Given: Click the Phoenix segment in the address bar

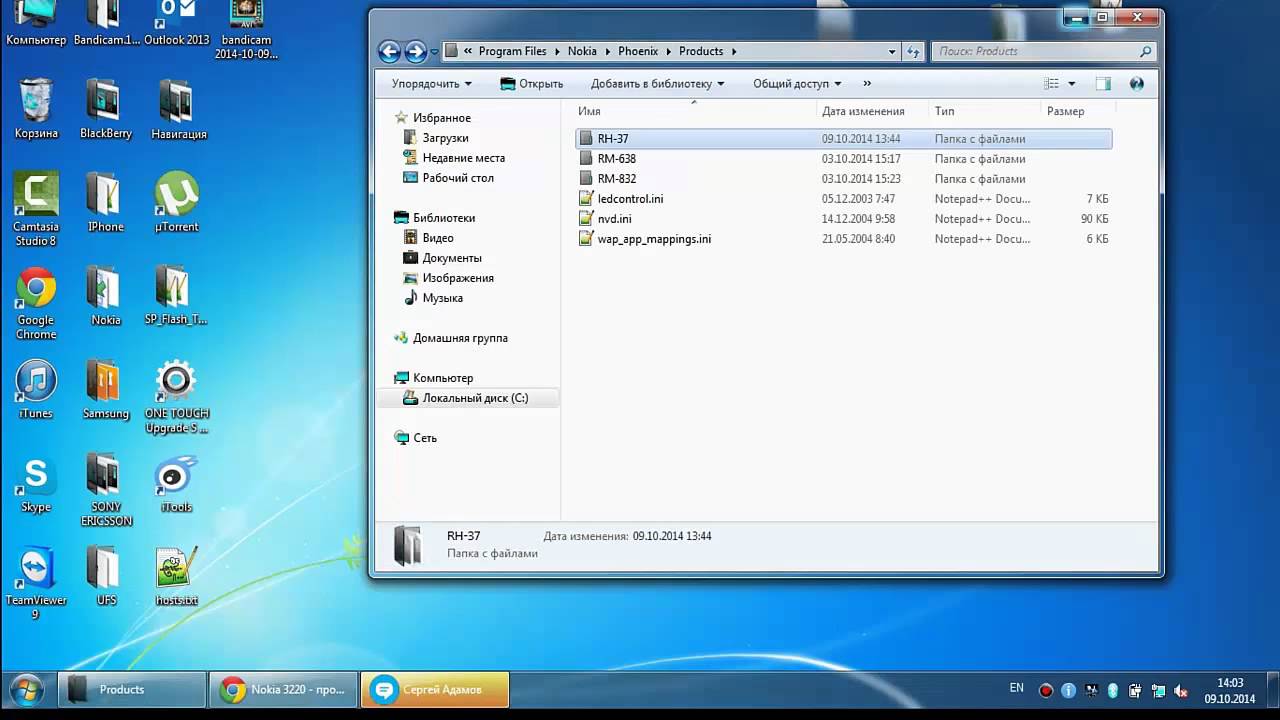Looking at the screenshot, I should [x=638, y=52].
